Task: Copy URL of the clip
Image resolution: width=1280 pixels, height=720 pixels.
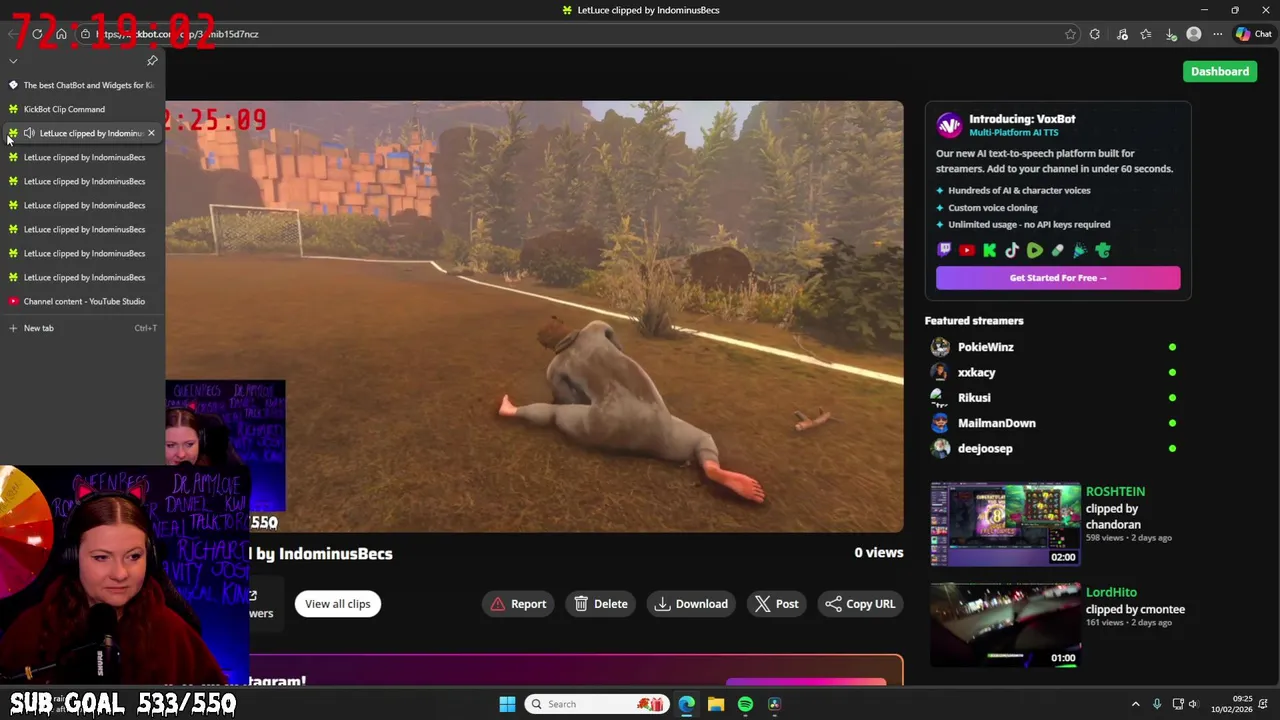Action: point(860,604)
